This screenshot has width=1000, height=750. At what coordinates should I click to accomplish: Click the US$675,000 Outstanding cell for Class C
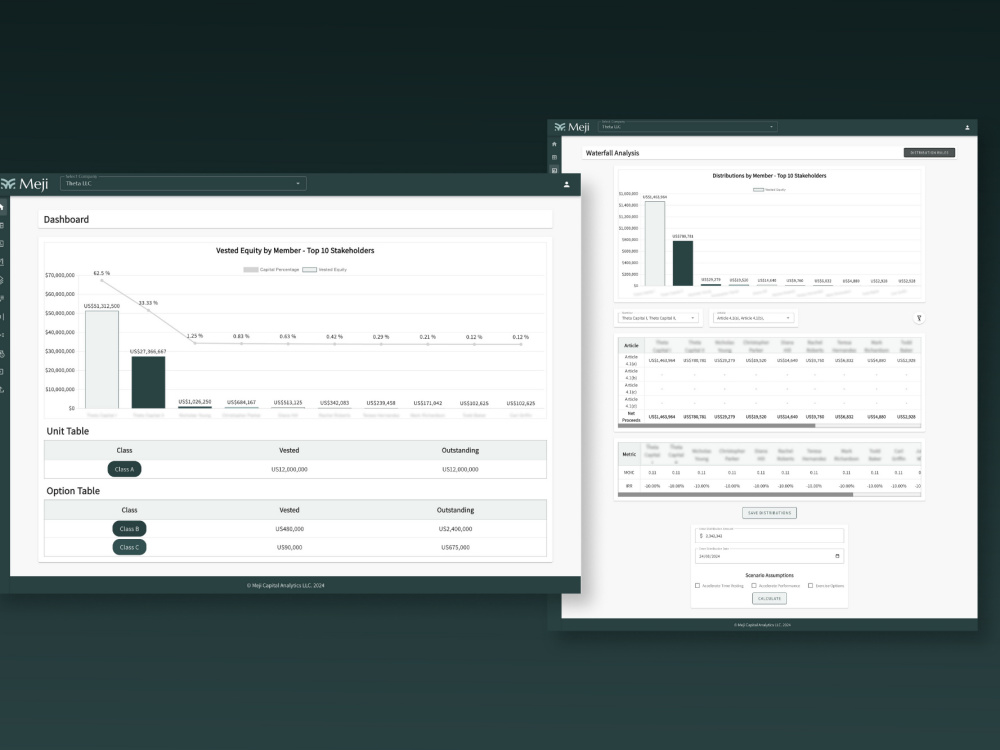455,547
